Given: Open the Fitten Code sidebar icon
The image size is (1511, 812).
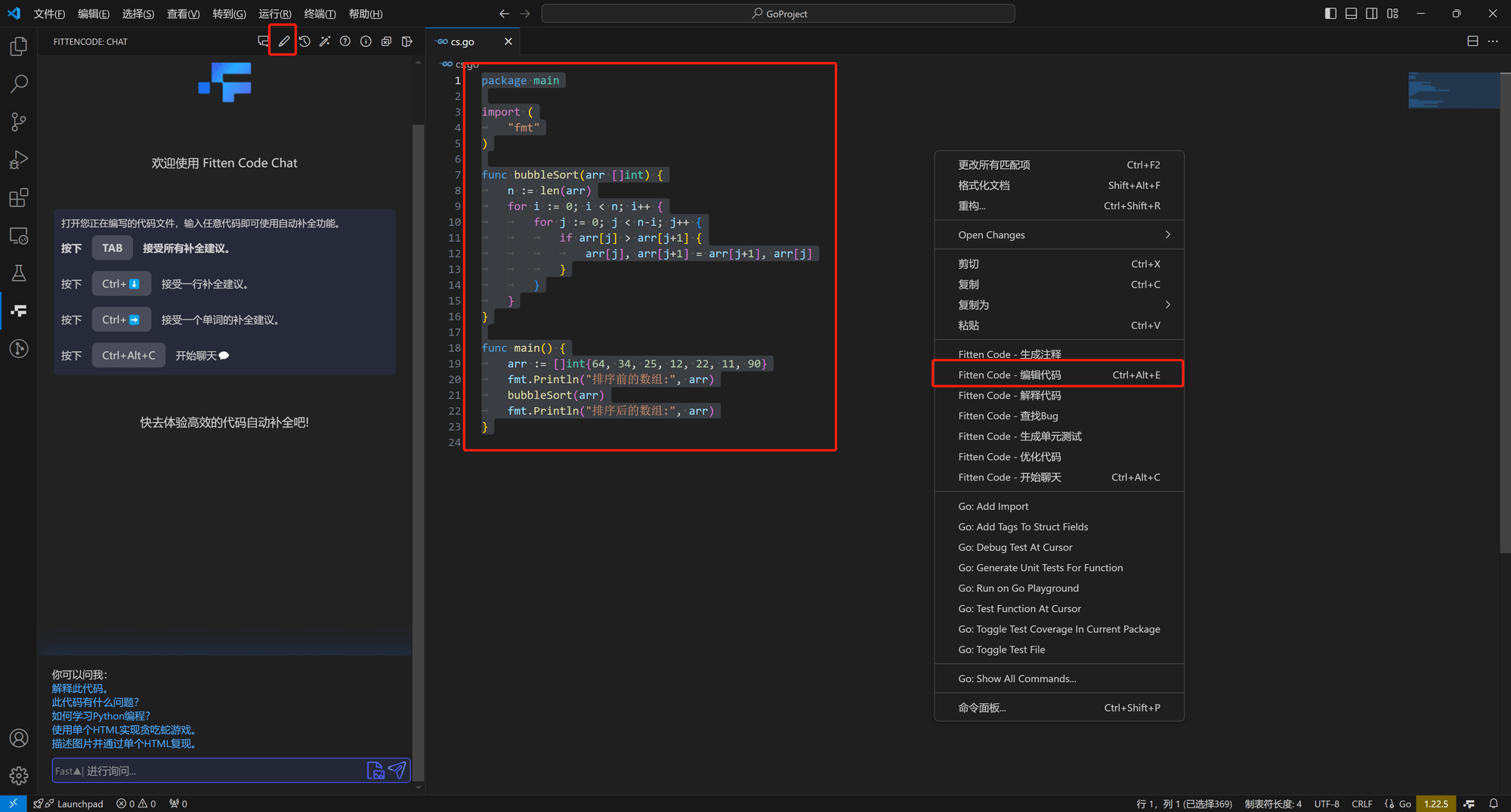Looking at the screenshot, I should (19, 310).
